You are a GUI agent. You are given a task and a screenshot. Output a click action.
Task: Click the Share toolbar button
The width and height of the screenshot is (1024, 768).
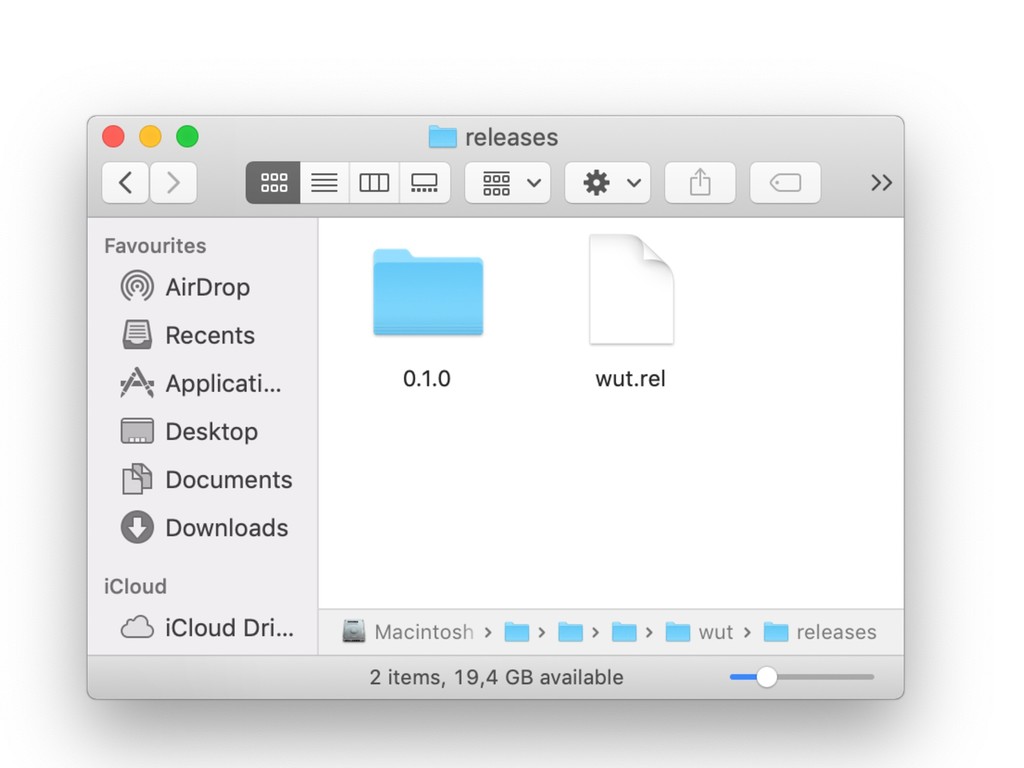pos(700,183)
